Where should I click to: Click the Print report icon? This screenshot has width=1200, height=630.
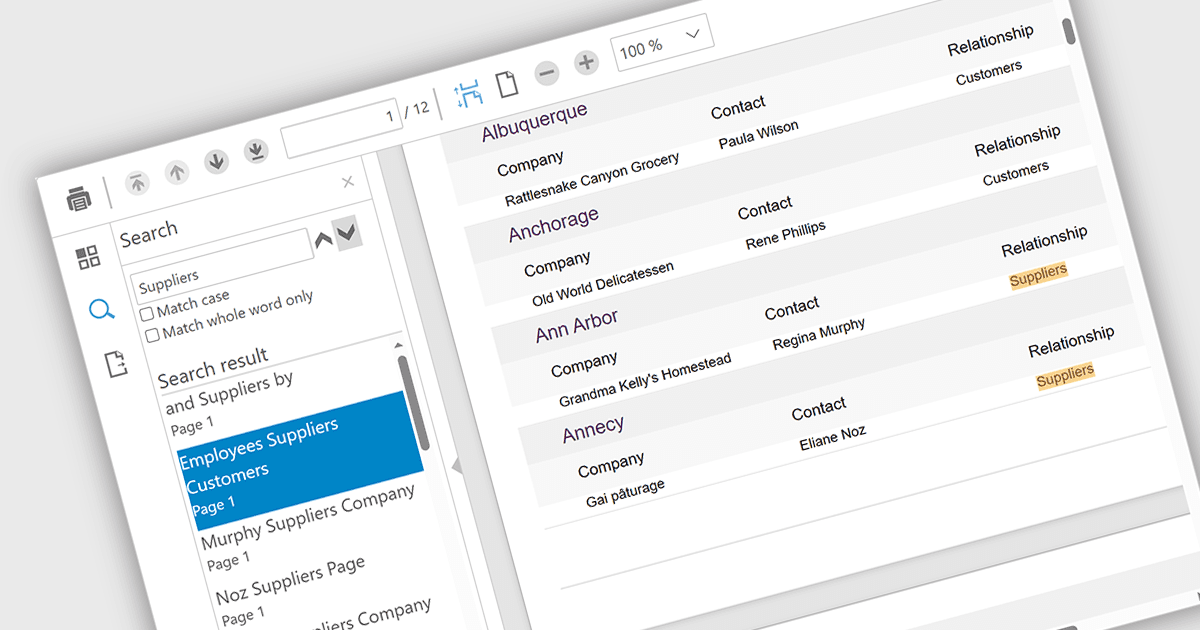79,199
